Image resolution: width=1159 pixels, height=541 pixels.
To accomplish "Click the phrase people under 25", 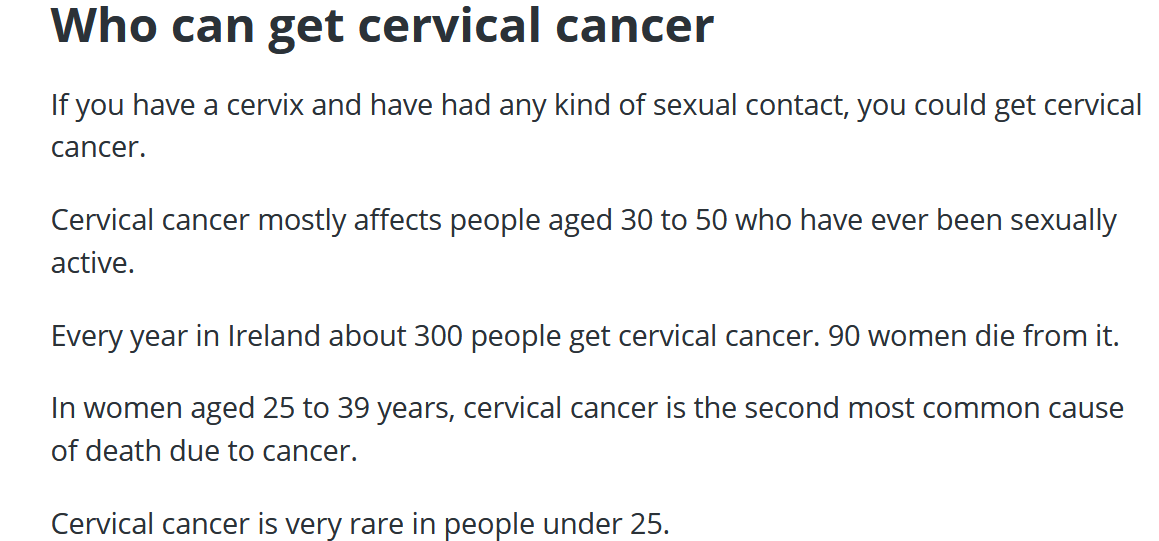I will pyautogui.click(x=556, y=523).
